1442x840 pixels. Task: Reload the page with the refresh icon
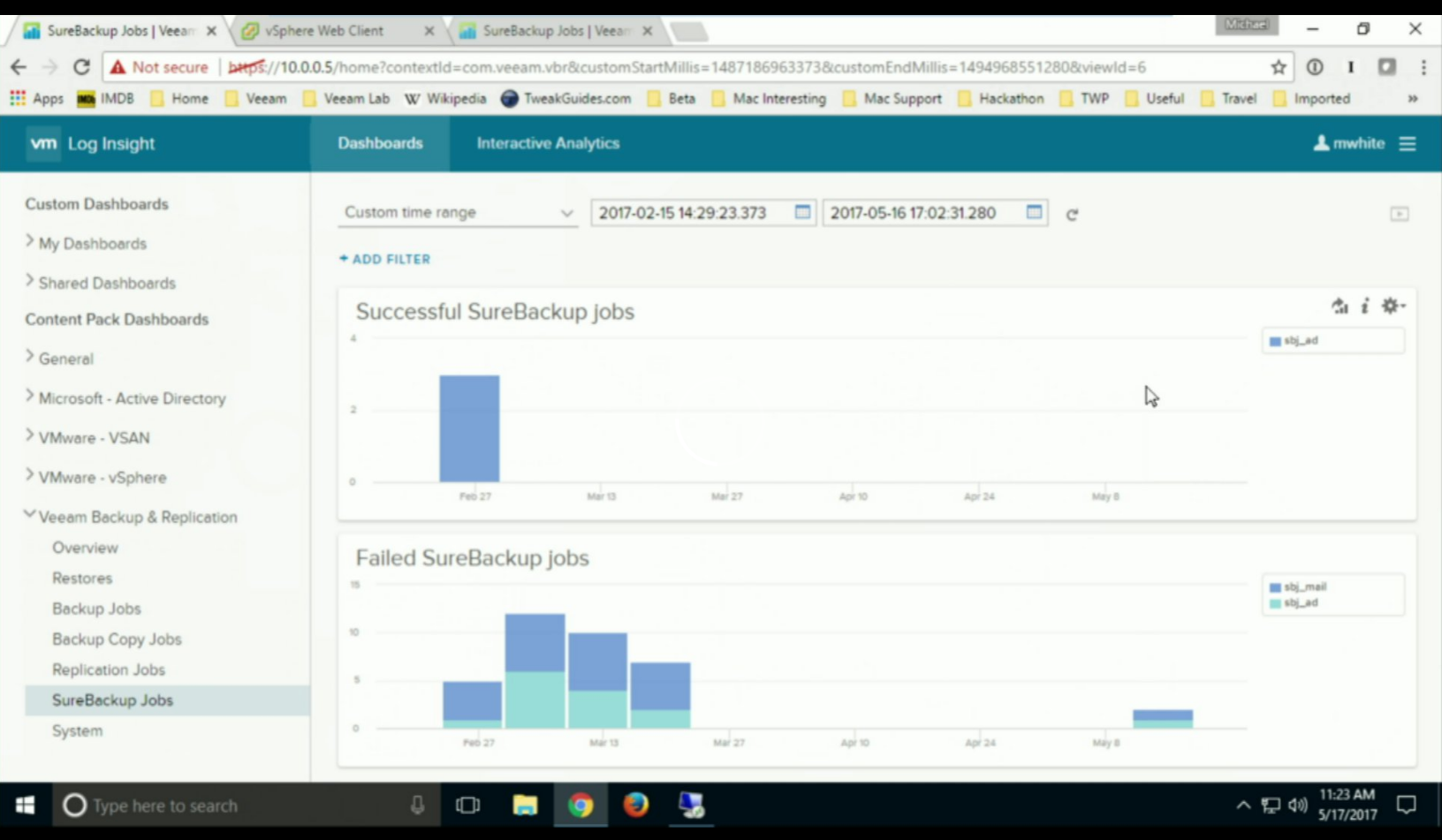82,67
